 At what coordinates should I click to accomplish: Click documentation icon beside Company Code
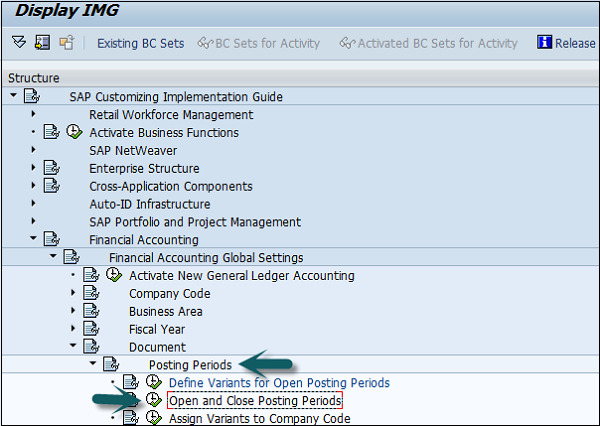pos(92,295)
